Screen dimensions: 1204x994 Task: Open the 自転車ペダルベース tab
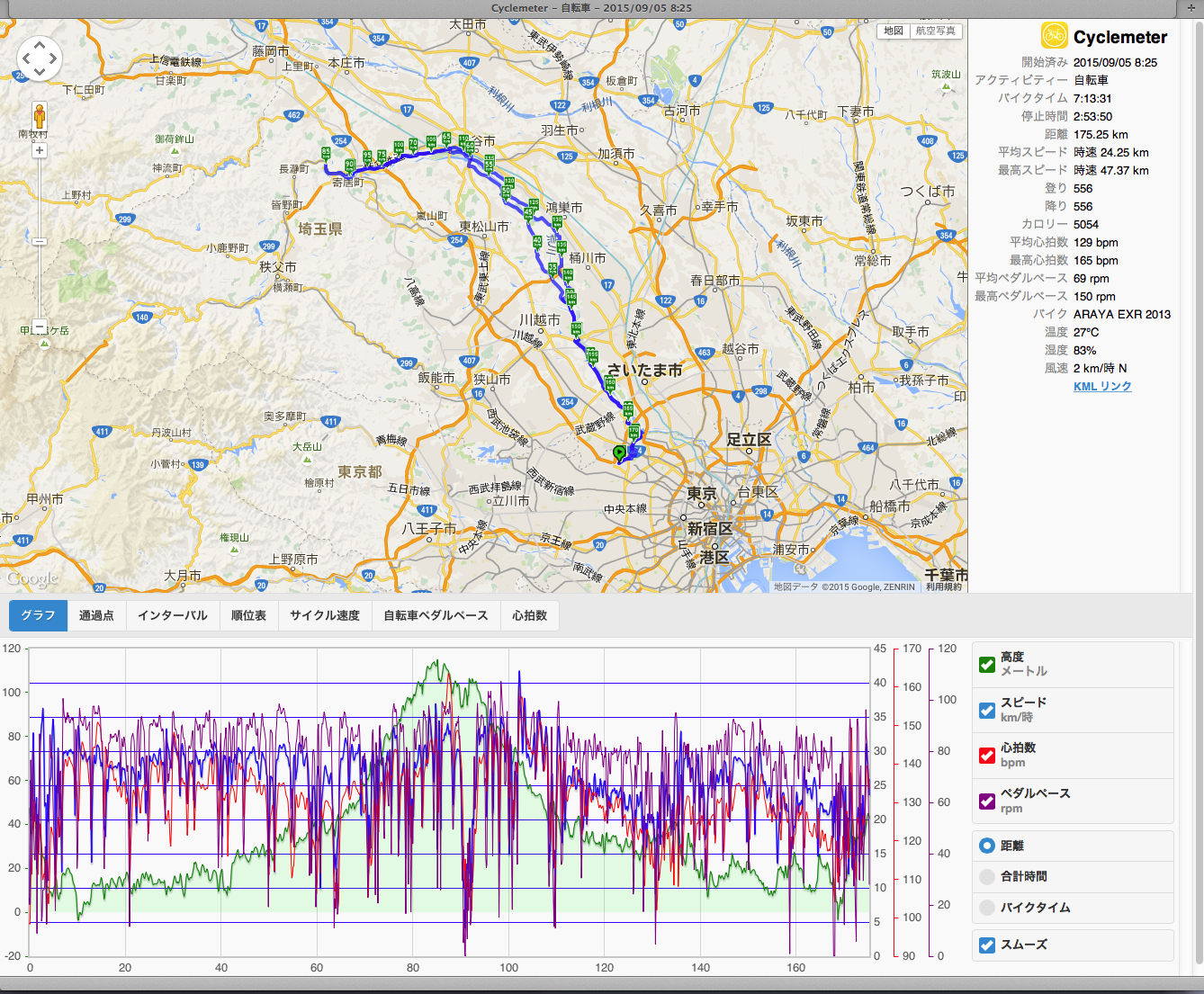(436, 615)
